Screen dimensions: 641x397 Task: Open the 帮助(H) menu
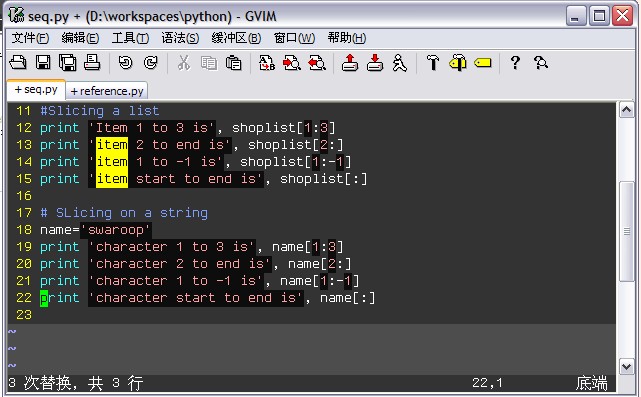(347, 38)
